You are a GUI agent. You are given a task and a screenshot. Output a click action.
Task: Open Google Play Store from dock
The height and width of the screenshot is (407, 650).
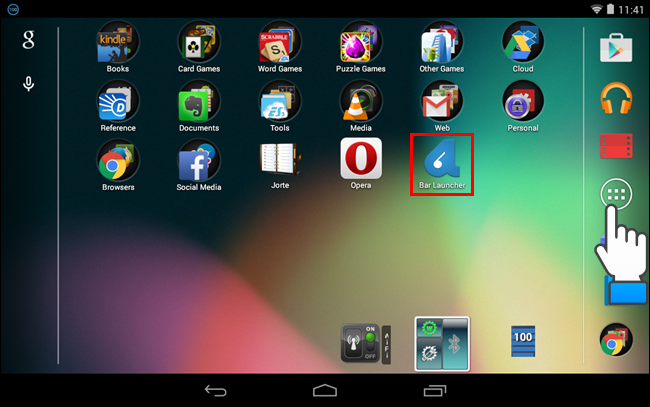click(616, 48)
